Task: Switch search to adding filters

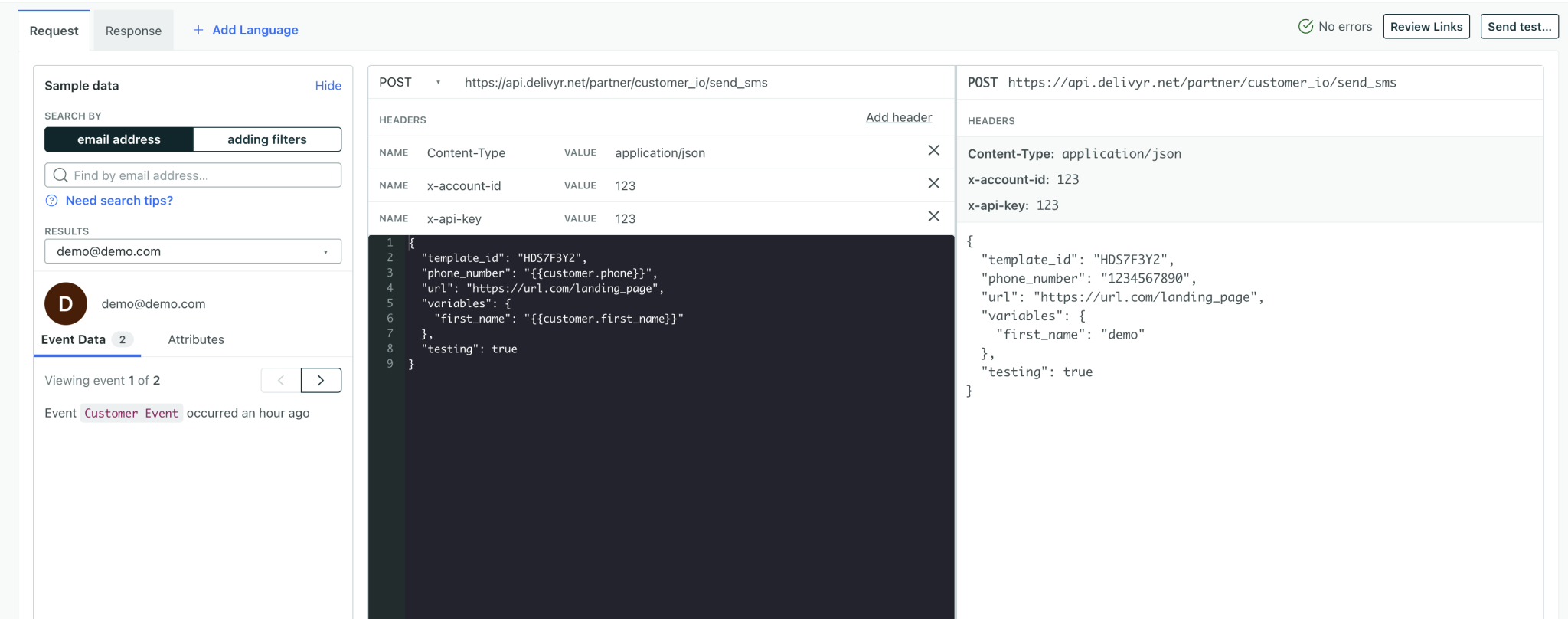Action: coord(267,139)
